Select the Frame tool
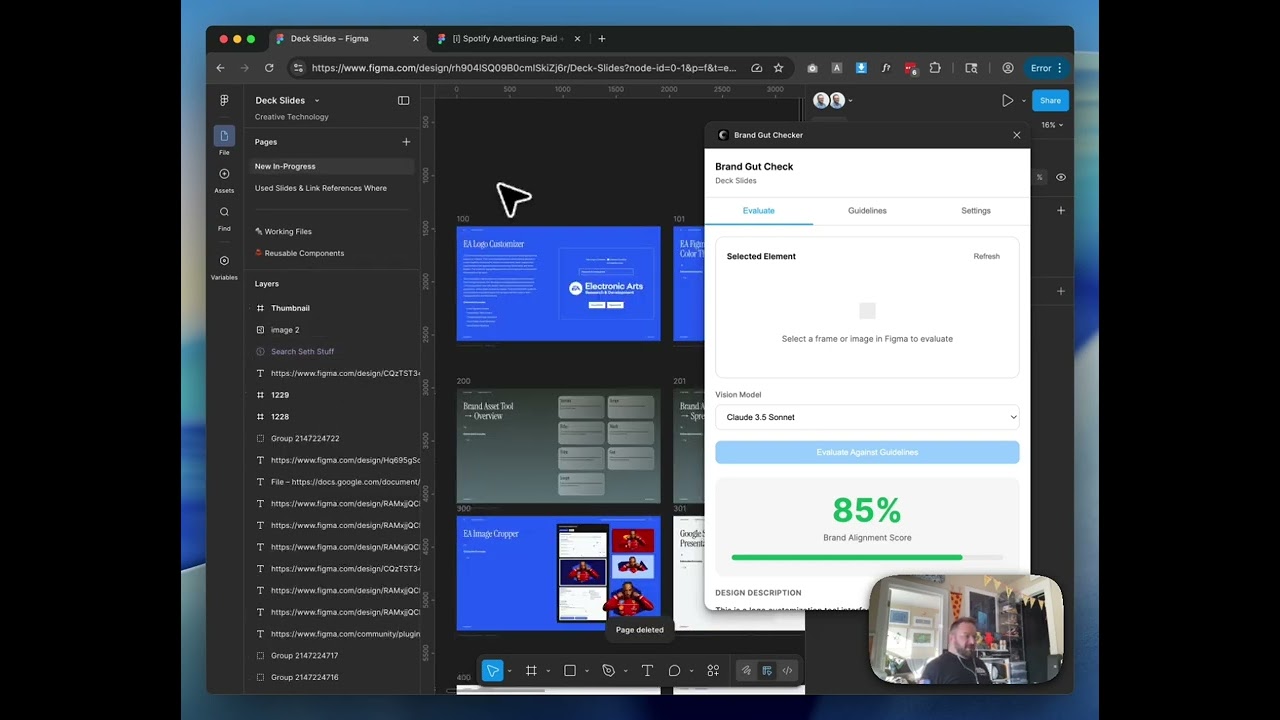The width and height of the screenshot is (1280, 720). point(531,671)
